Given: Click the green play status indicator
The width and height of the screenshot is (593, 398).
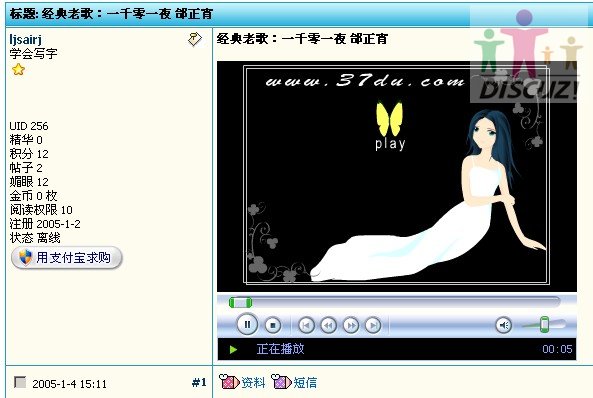Looking at the screenshot, I should 233,350.
